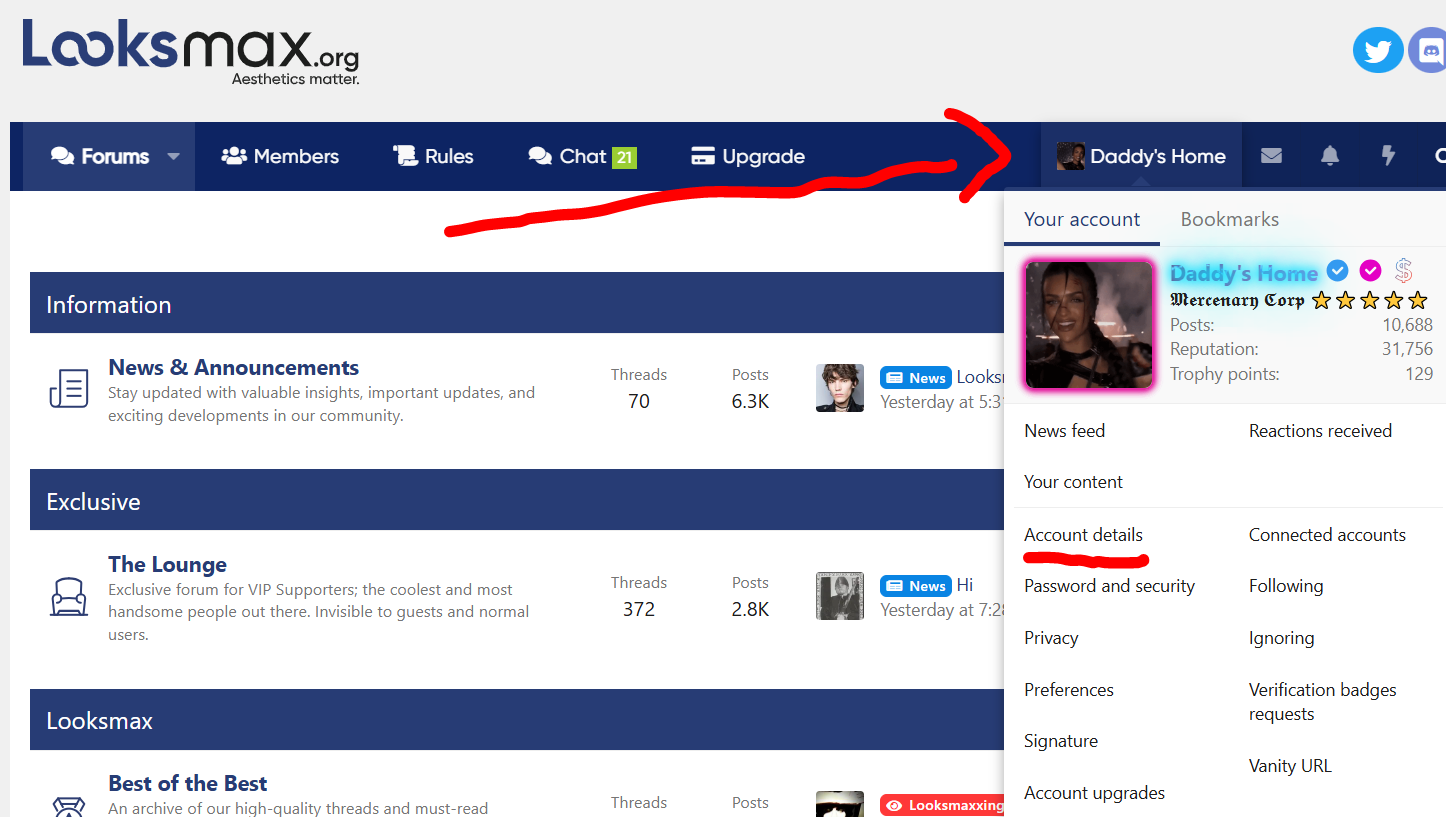Open Password and security

pos(1109,586)
